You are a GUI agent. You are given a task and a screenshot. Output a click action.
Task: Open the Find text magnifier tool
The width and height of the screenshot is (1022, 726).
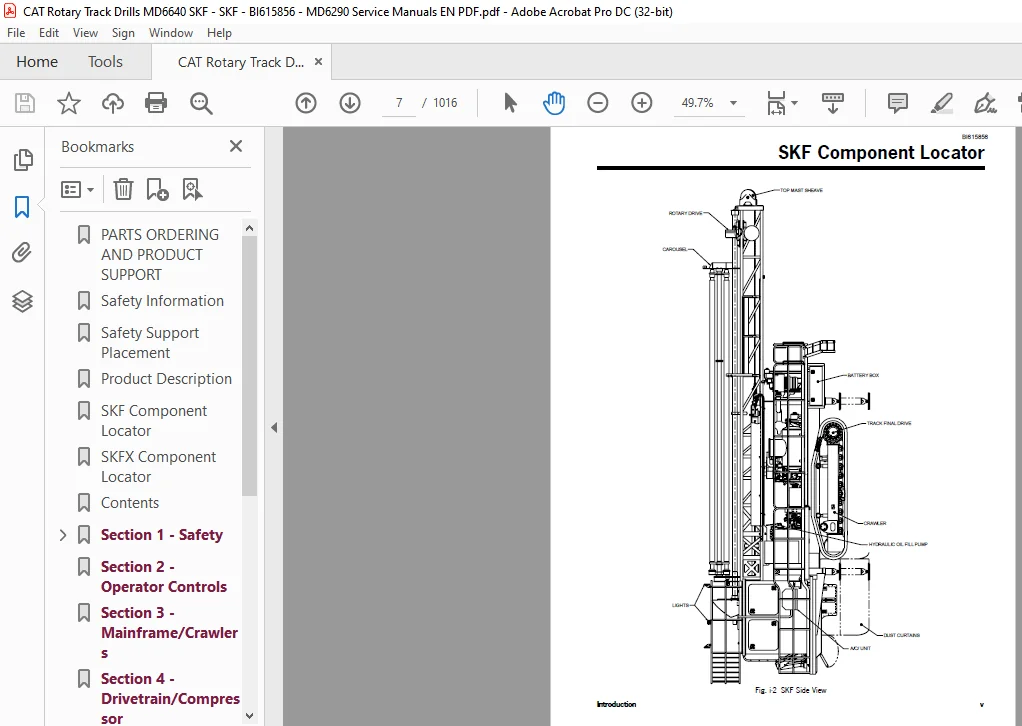(x=201, y=103)
